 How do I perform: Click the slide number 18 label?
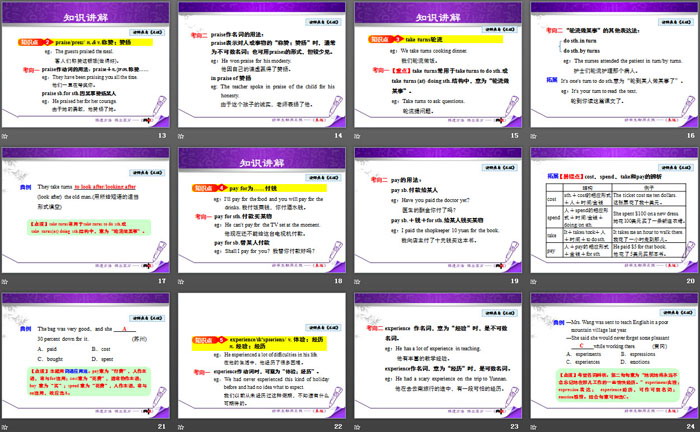(x=338, y=281)
